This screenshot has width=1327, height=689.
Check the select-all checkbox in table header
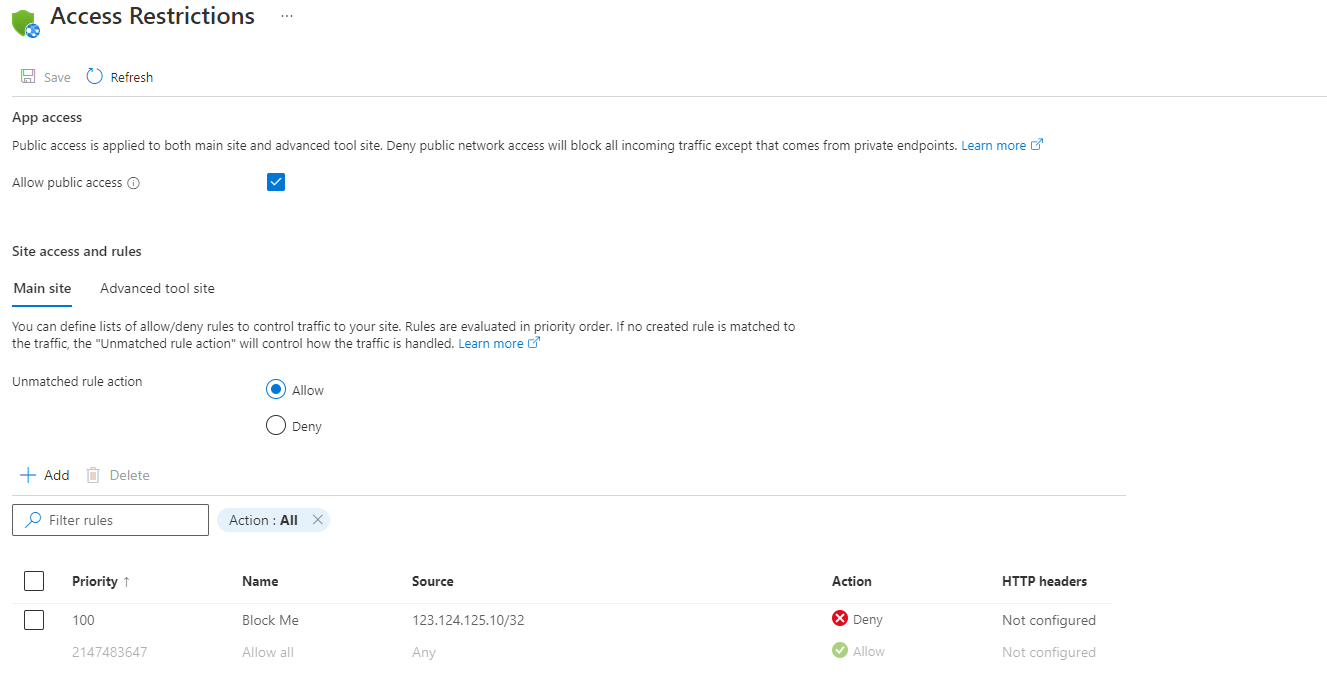pos(33,580)
